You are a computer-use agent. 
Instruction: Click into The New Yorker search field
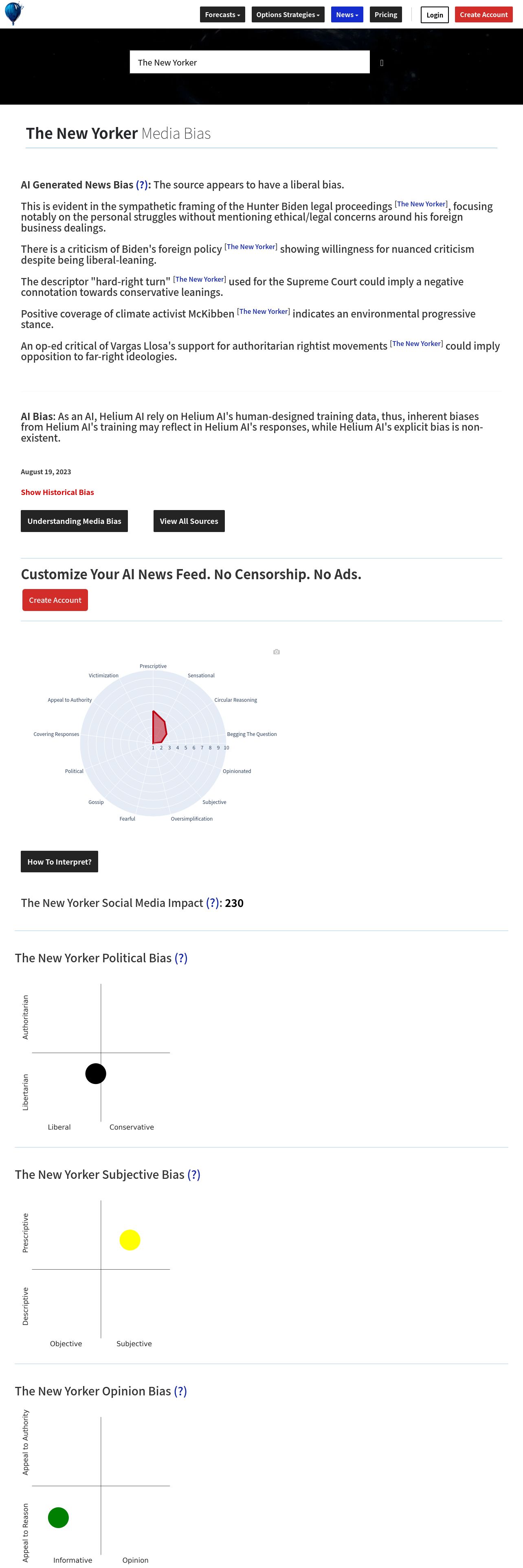point(250,62)
